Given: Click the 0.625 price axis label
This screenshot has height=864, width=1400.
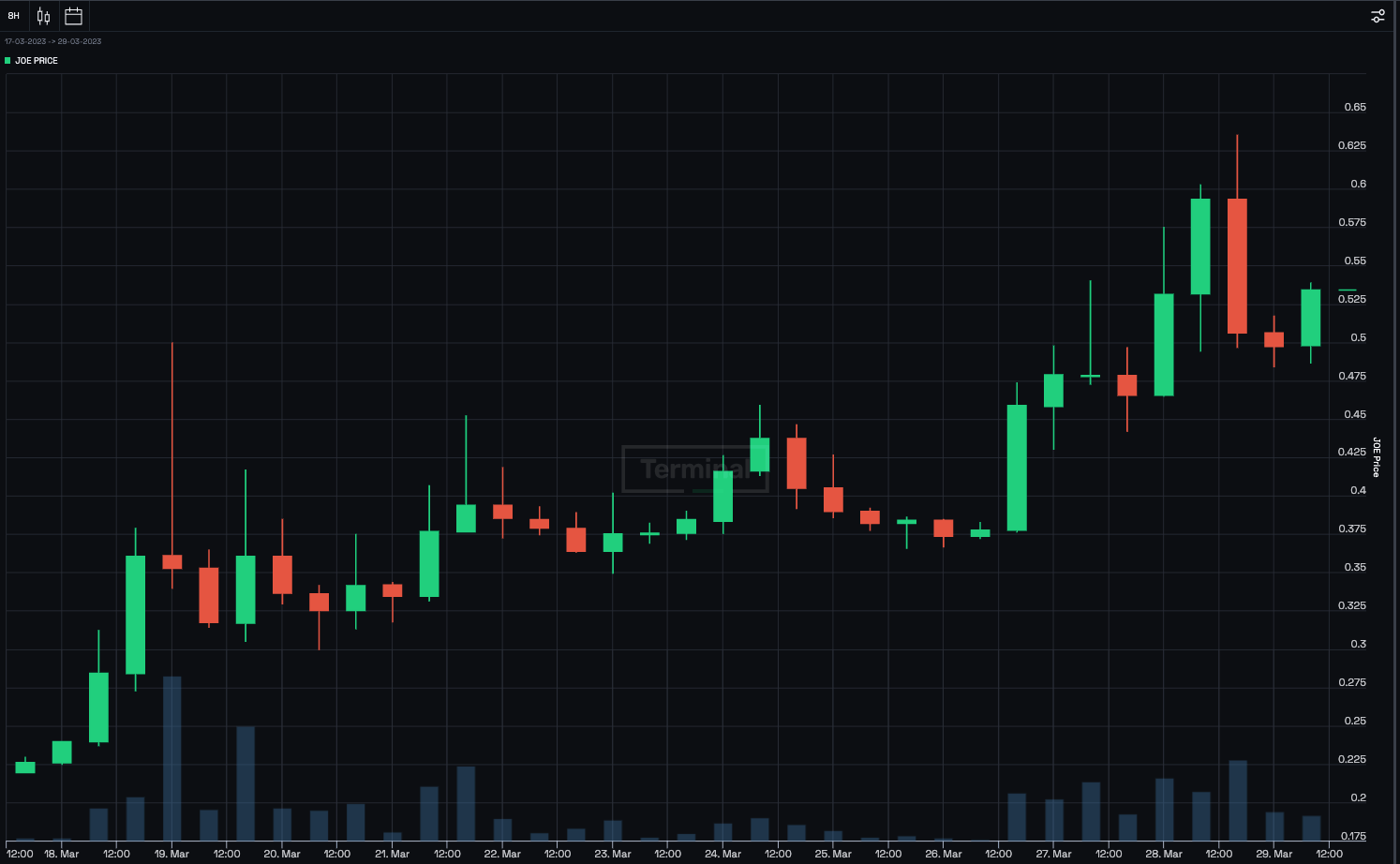Looking at the screenshot, I should pos(1352,145).
